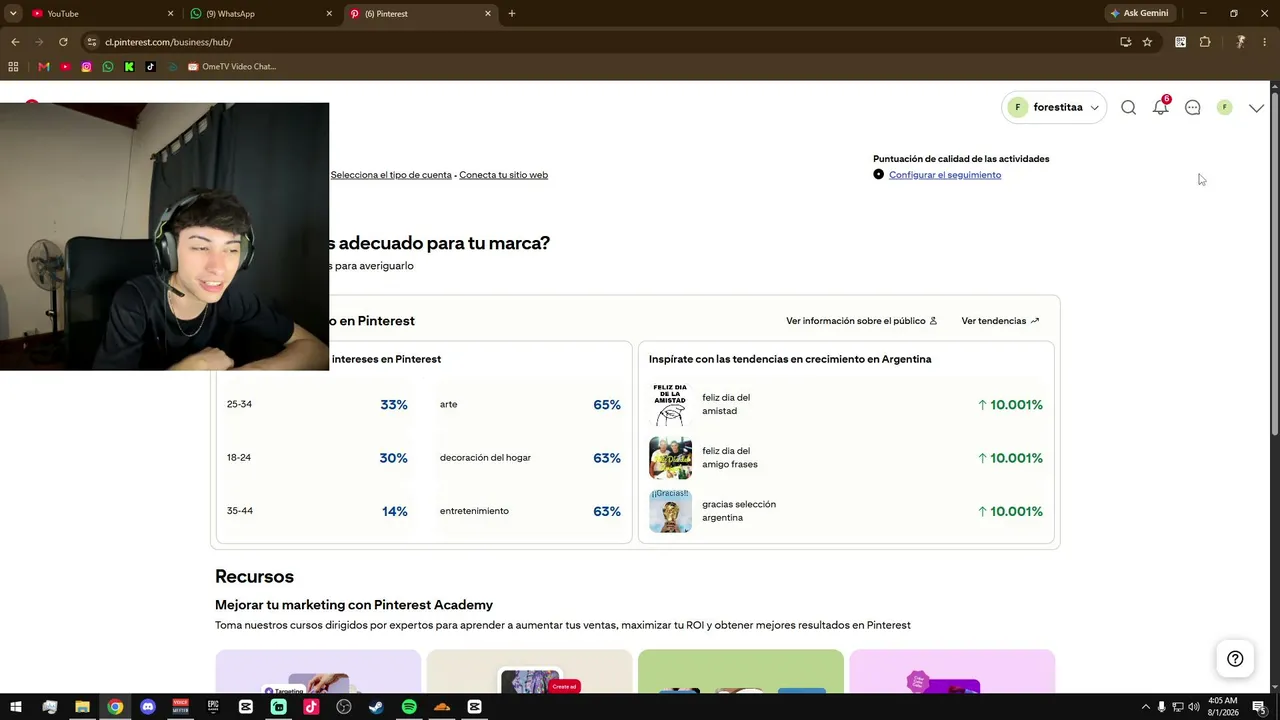The width and height of the screenshot is (1280, 720).
Task: Open the OmeTV Video Chat bookmark
Action: click(231, 67)
